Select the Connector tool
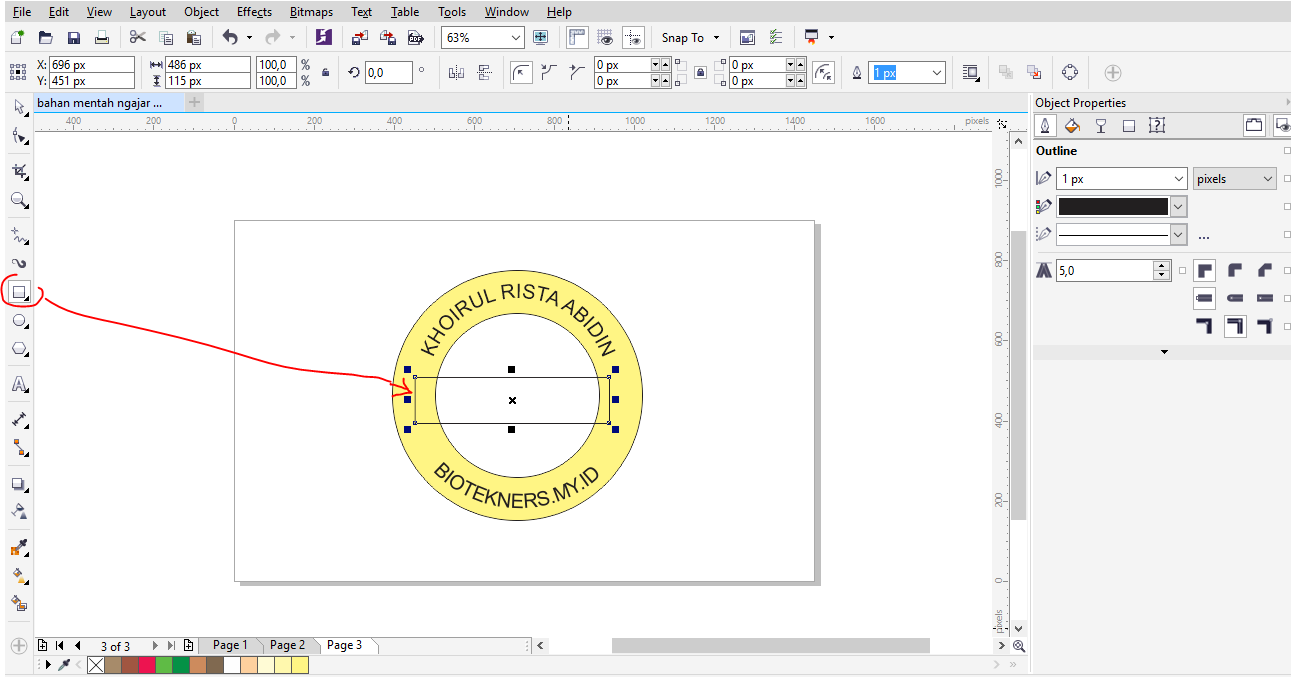The height and width of the screenshot is (677, 1291). (19, 447)
